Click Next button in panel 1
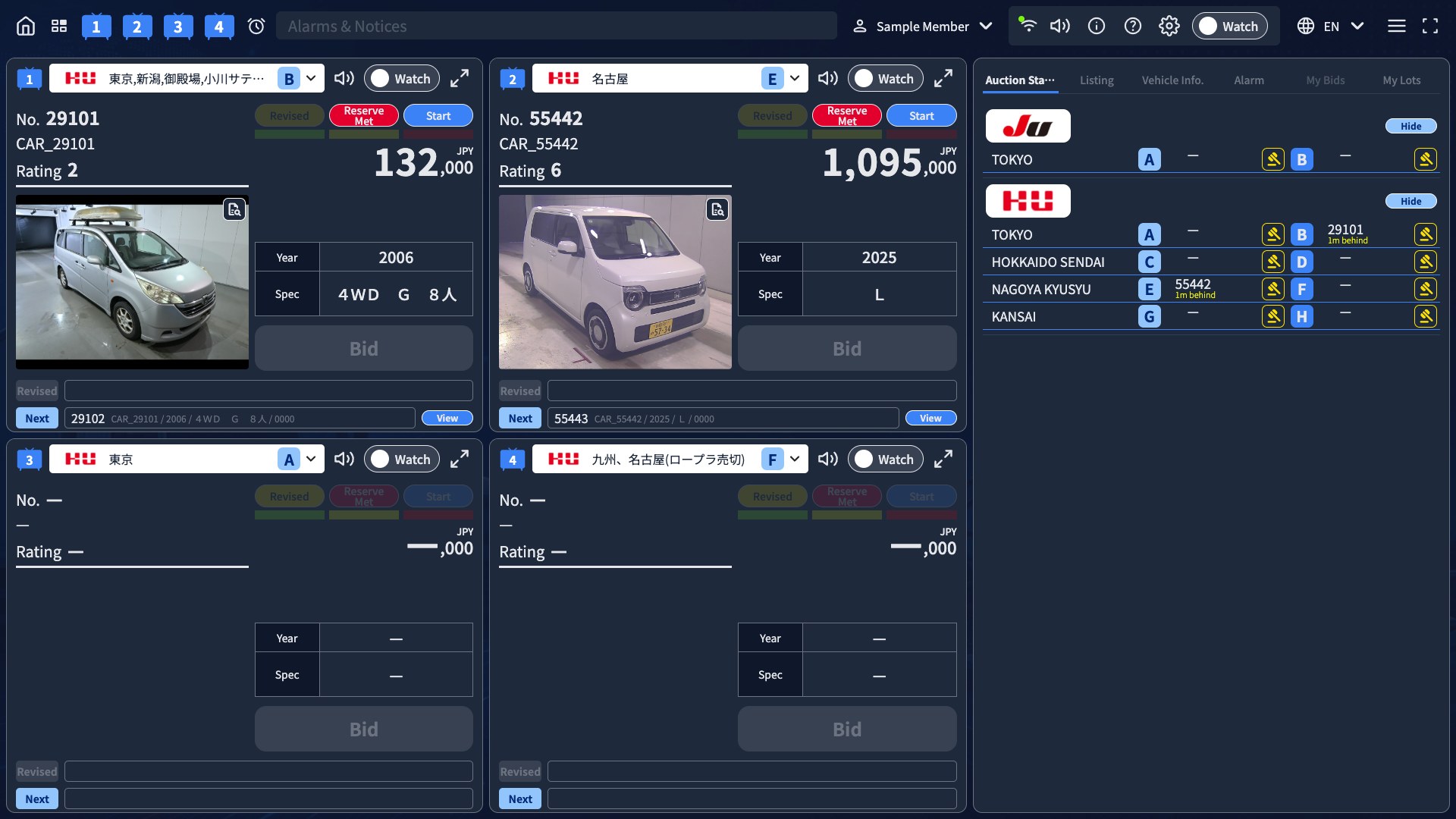 (37, 418)
